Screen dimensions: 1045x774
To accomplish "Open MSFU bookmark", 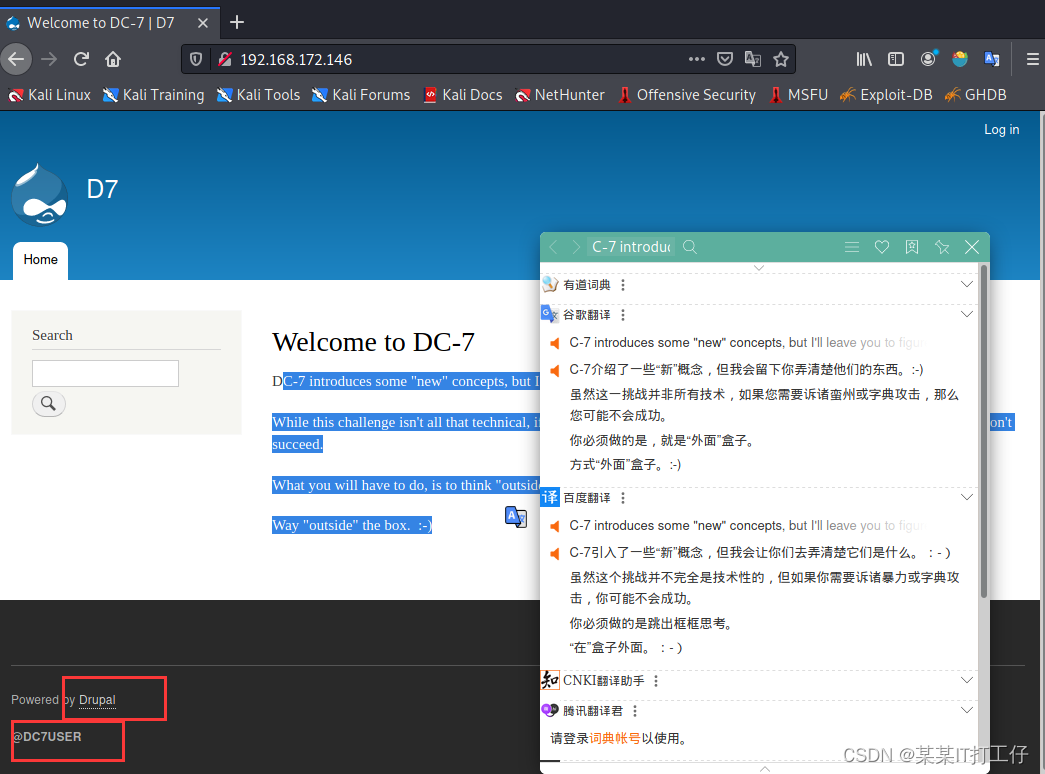I will [798, 95].
